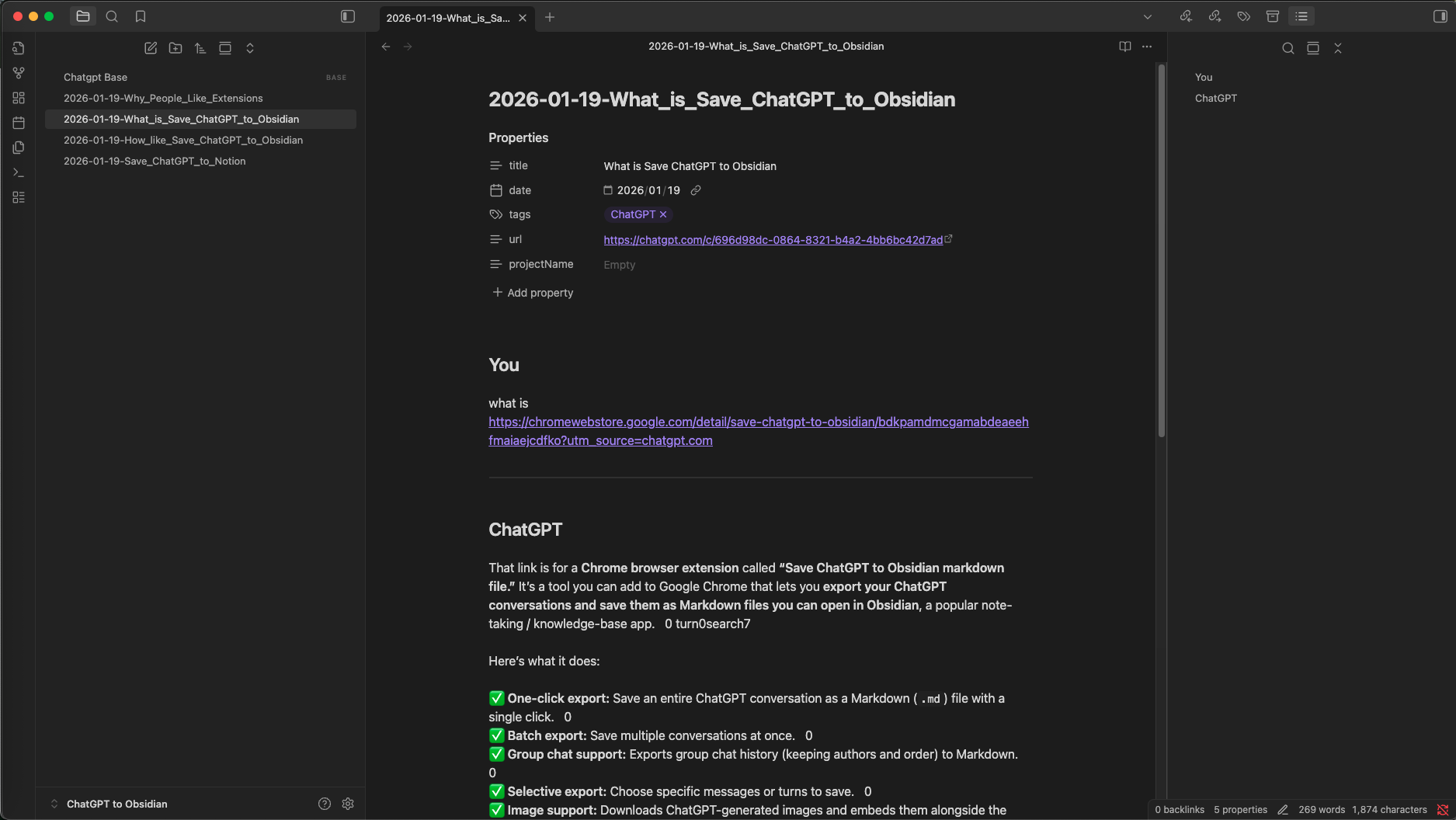Open the command palette ribbon icon
The height and width of the screenshot is (820, 1456).
click(19, 172)
